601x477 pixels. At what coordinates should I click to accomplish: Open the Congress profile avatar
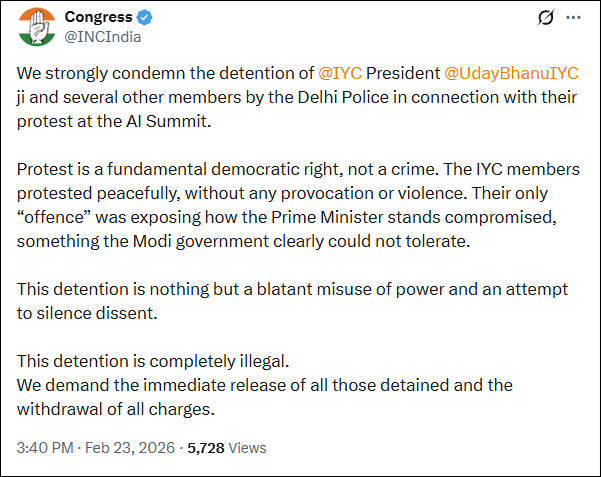pyautogui.click(x=34, y=27)
